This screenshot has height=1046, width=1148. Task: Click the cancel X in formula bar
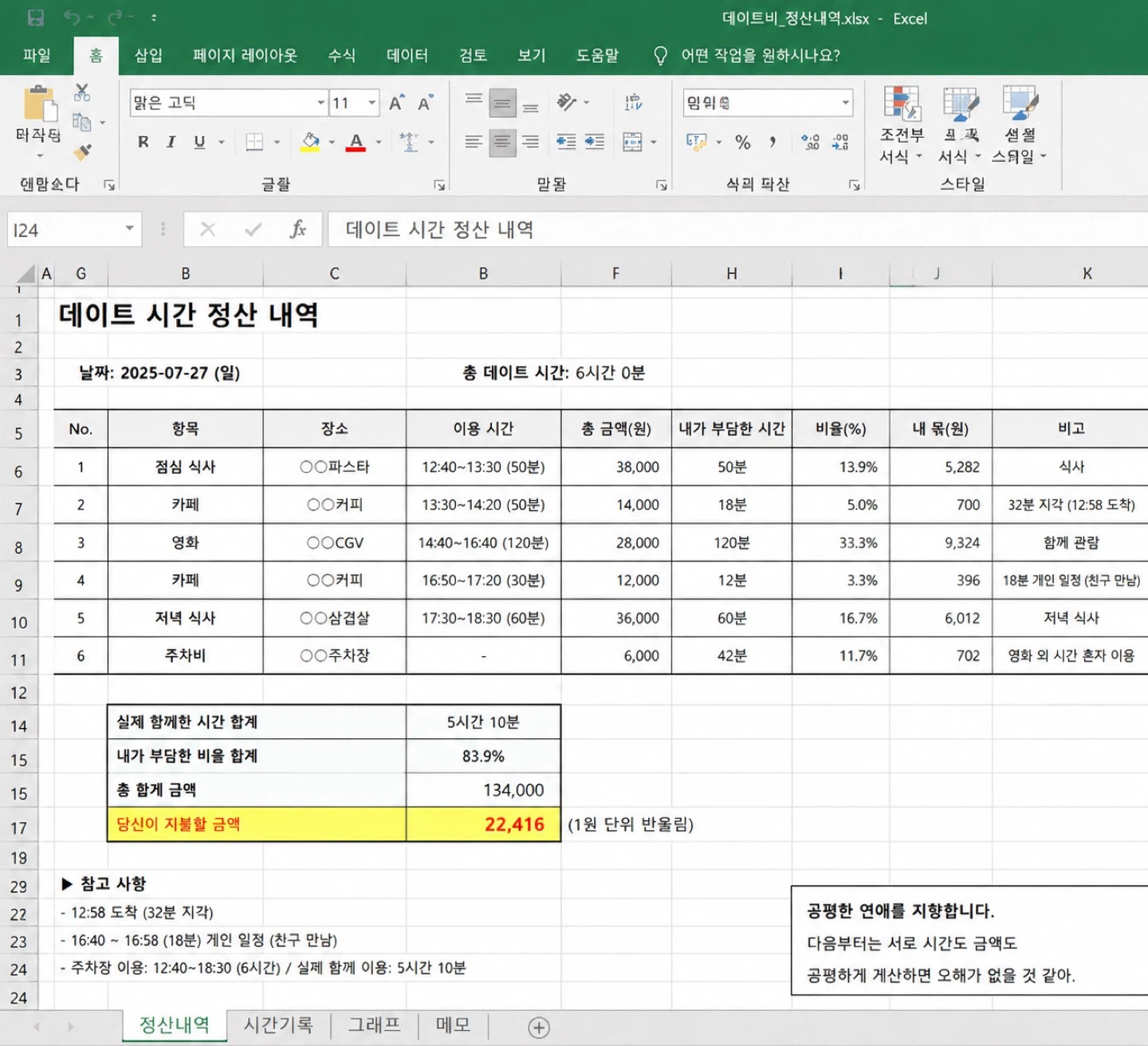208,230
